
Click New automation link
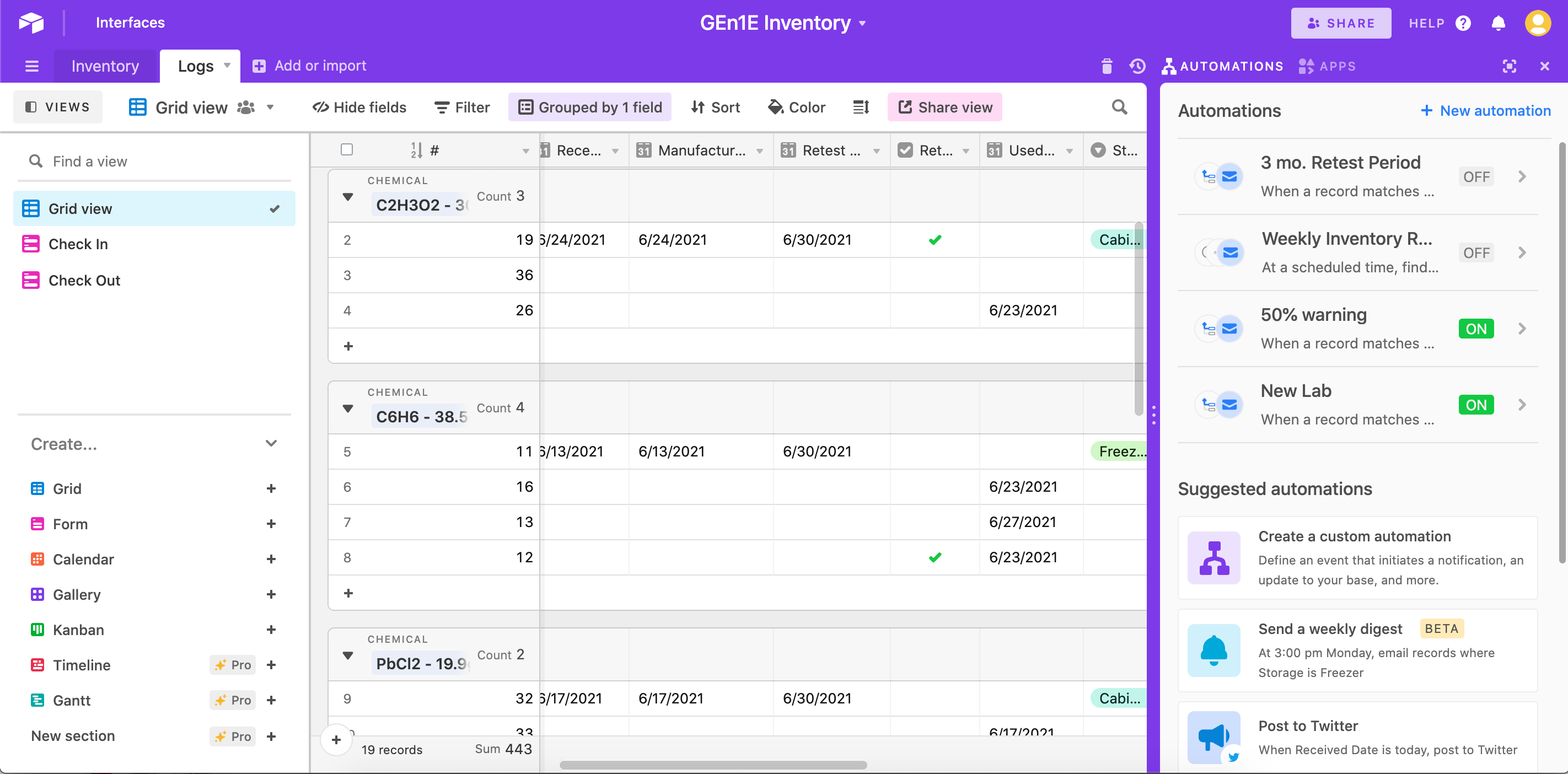[1485, 110]
